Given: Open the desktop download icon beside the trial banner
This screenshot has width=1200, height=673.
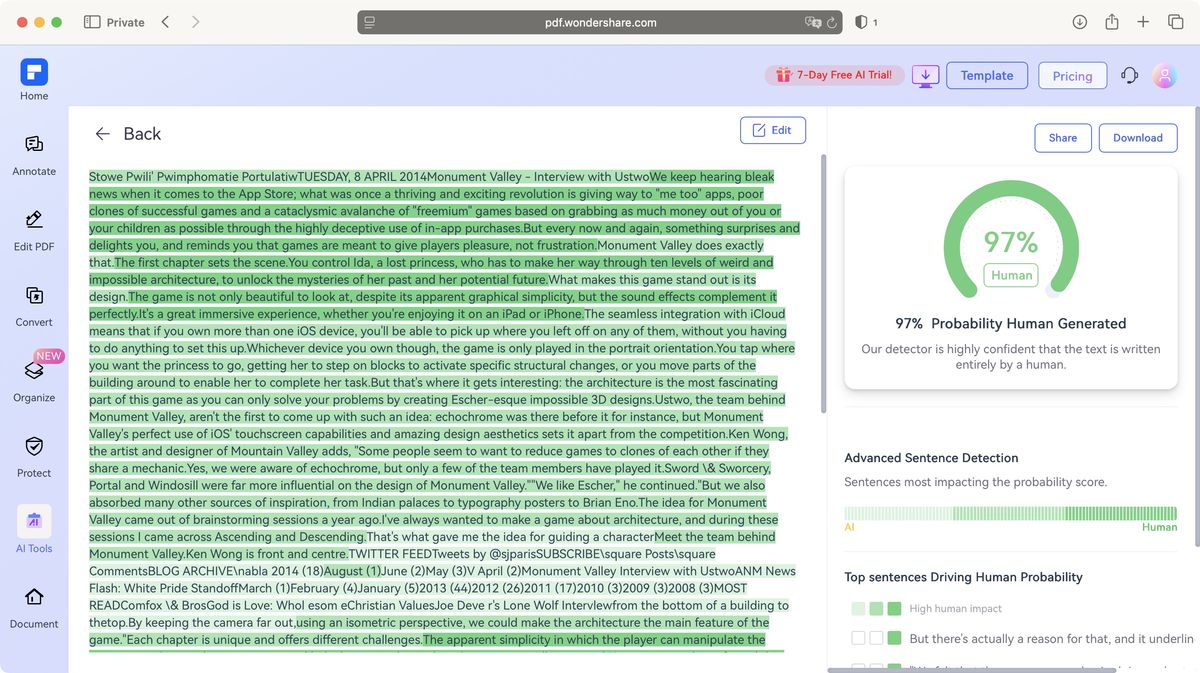Looking at the screenshot, I should 924,75.
